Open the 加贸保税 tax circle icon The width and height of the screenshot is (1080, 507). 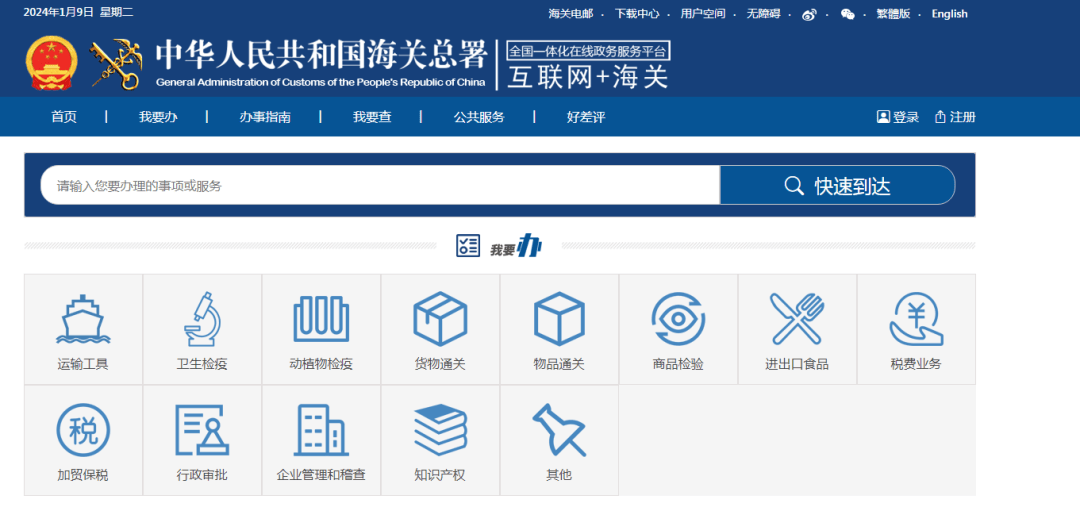(83, 430)
